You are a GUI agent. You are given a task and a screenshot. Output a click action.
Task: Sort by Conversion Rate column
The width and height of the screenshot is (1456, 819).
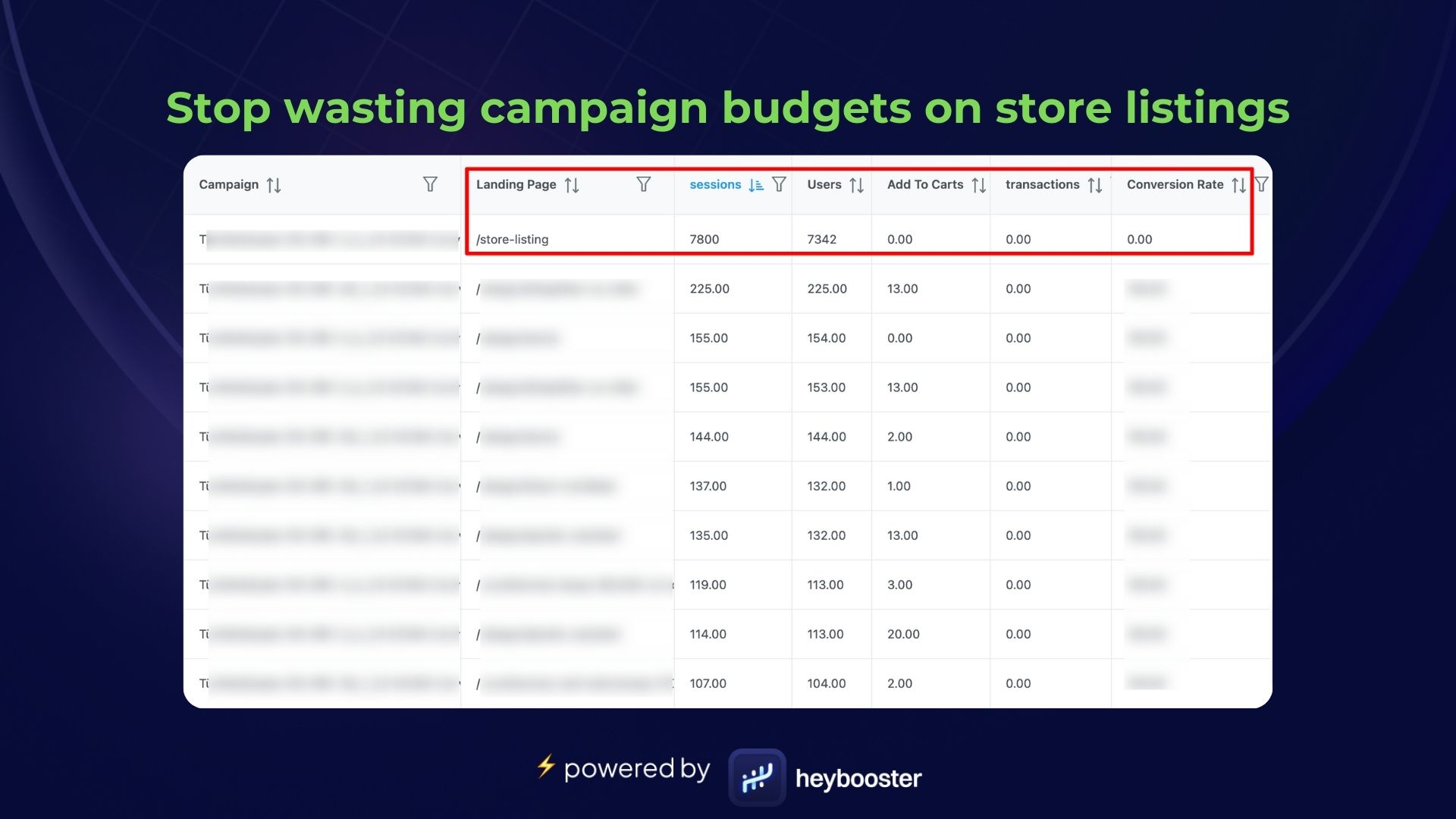click(x=1238, y=185)
